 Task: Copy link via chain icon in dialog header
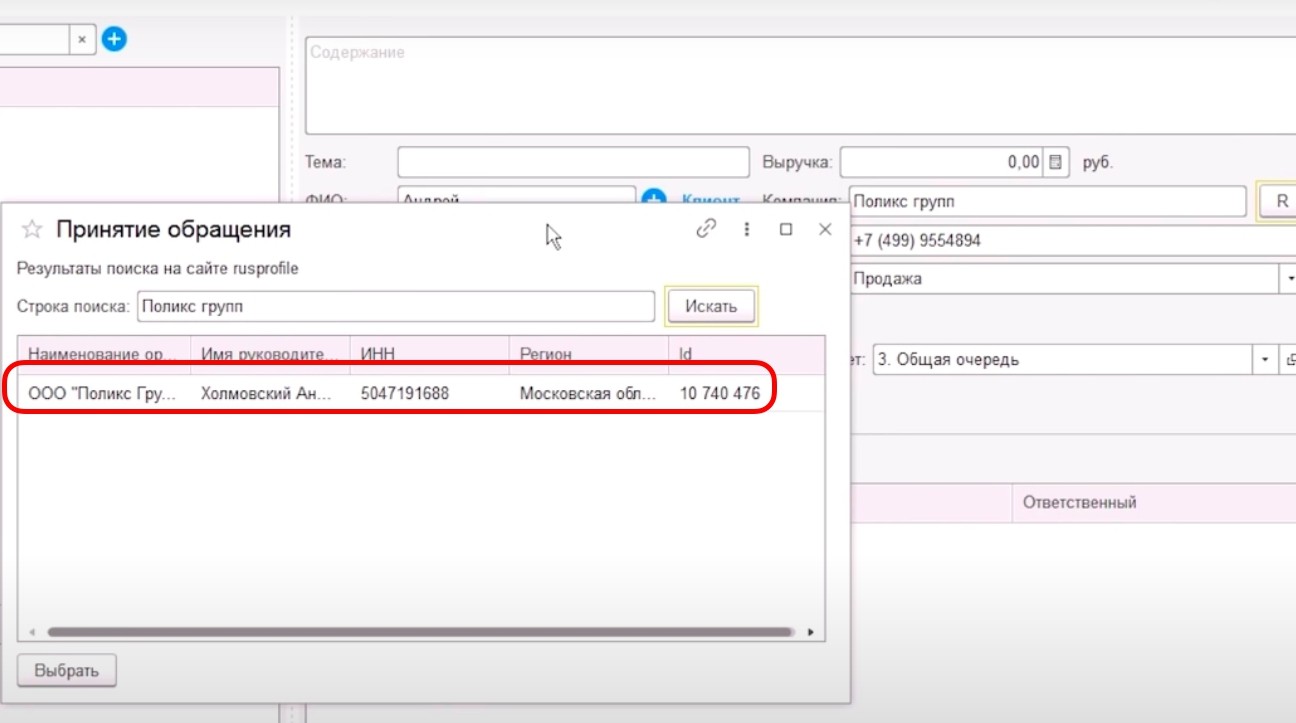(x=706, y=229)
